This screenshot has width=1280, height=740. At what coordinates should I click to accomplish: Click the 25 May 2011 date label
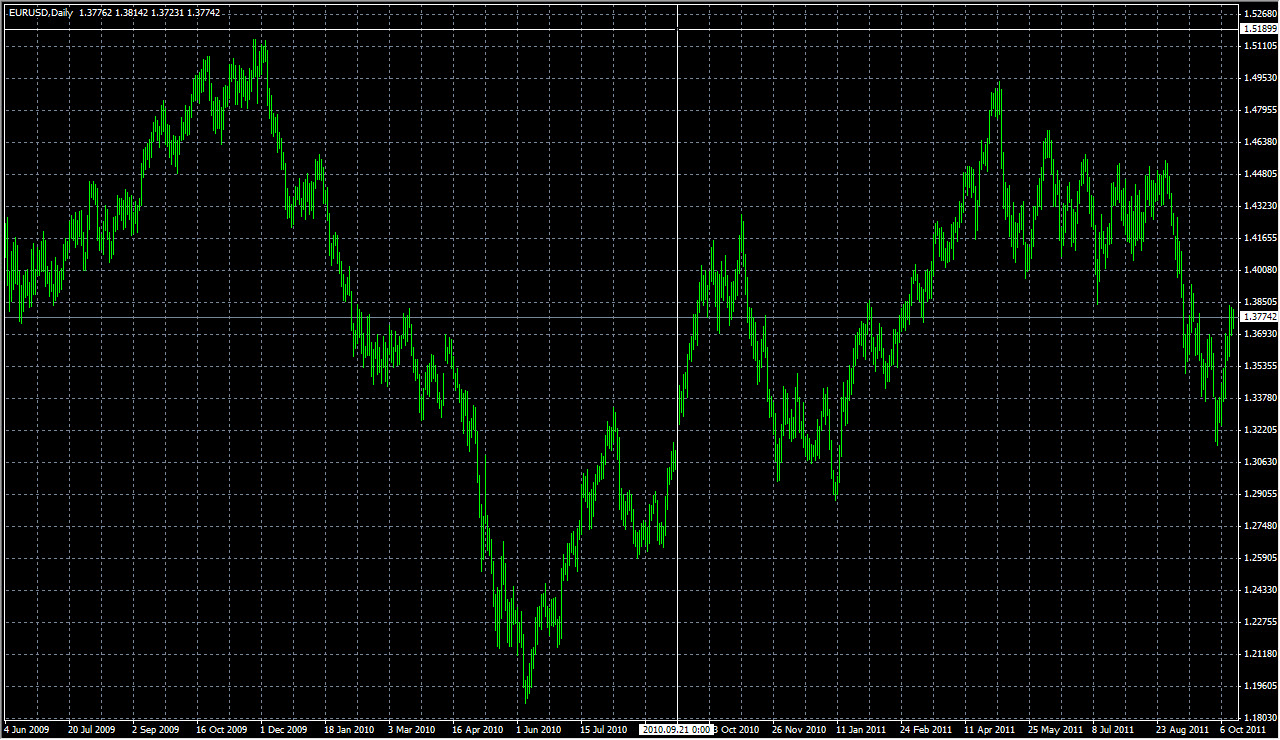[x=1055, y=730]
